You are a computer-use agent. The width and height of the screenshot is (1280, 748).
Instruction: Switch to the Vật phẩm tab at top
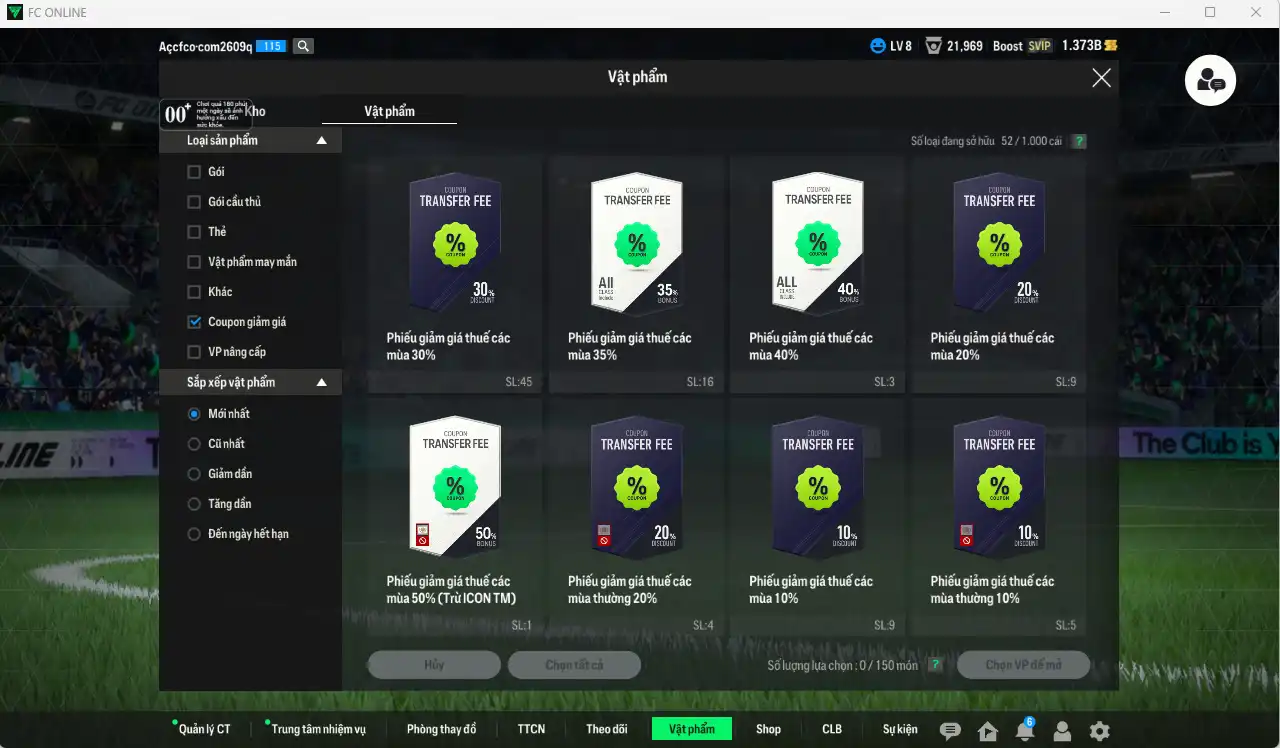[389, 111]
